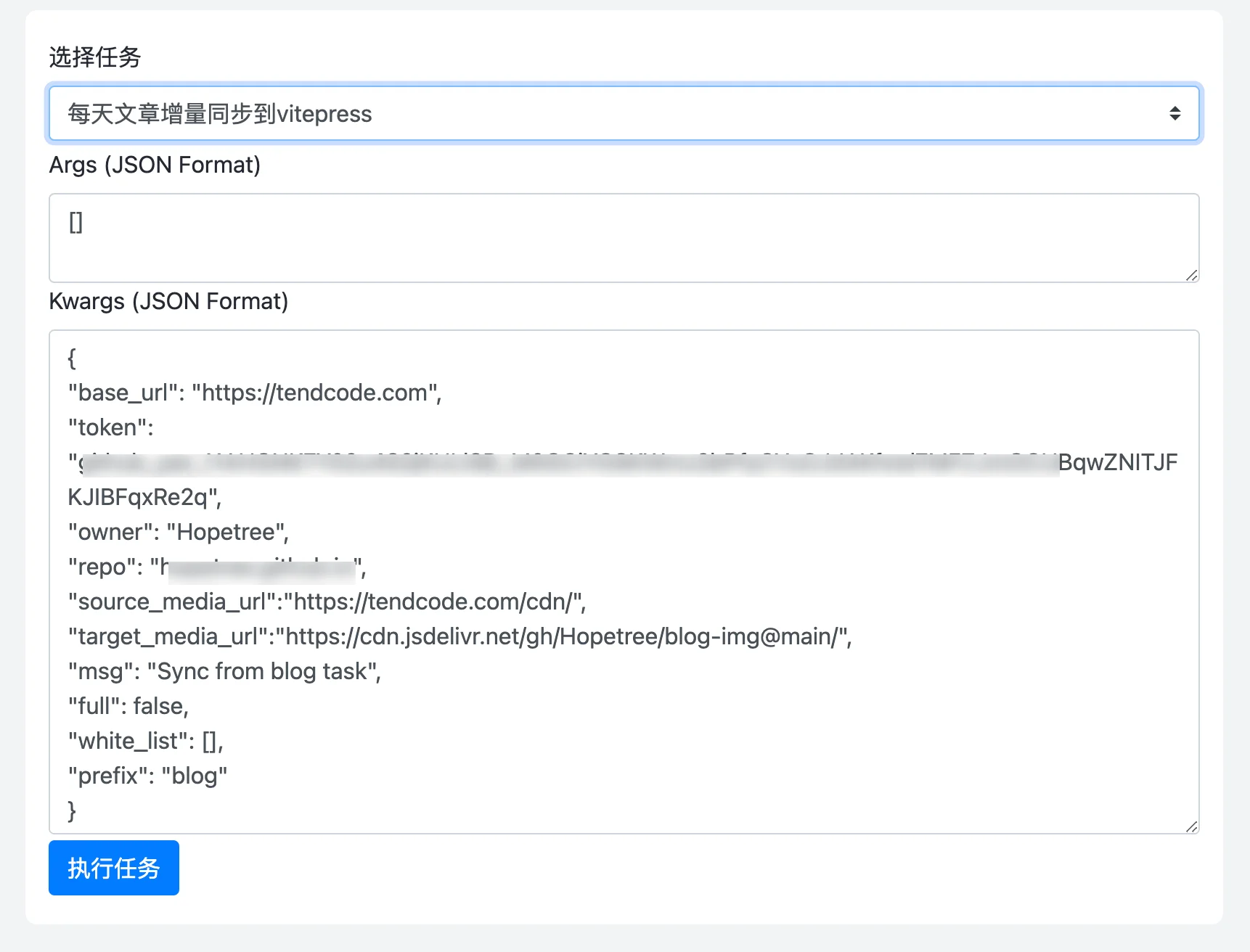Place cursor on the "repo" line
Image resolution: width=1250 pixels, height=952 pixels.
point(217,567)
